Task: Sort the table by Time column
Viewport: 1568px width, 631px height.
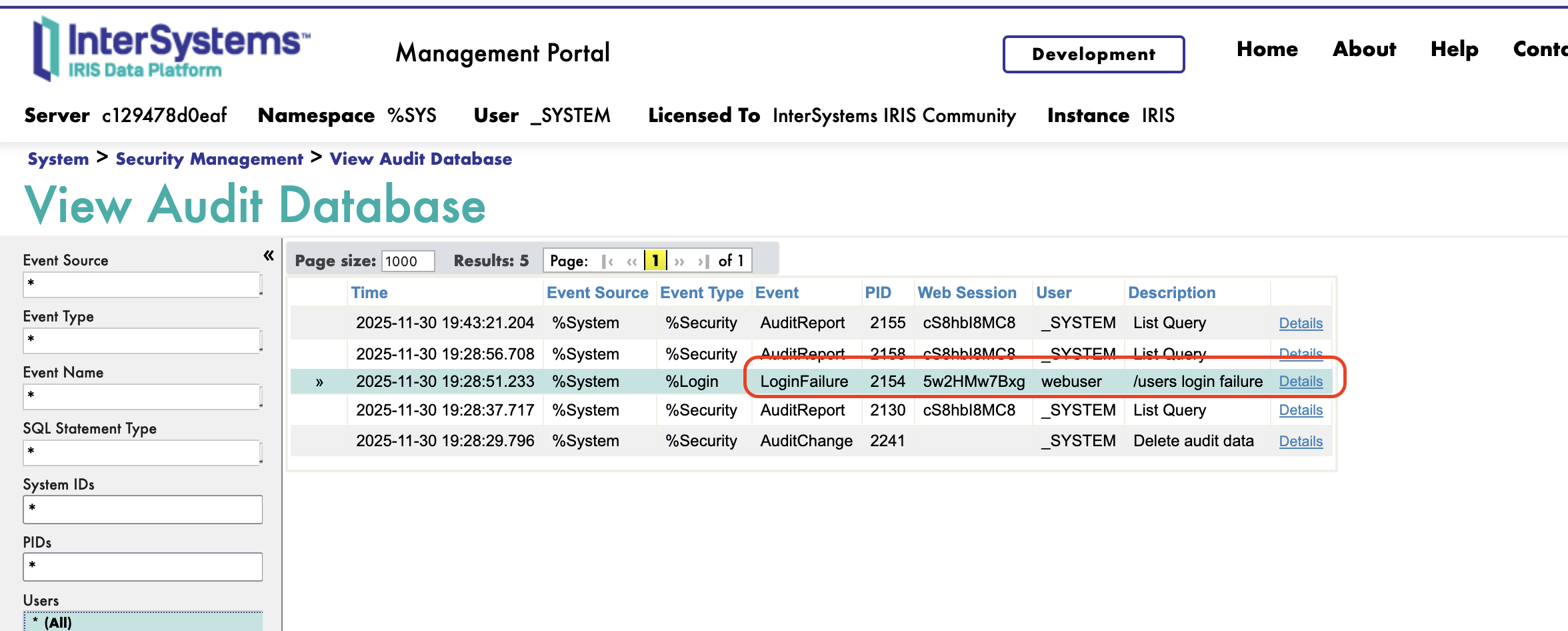Action: point(369,293)
